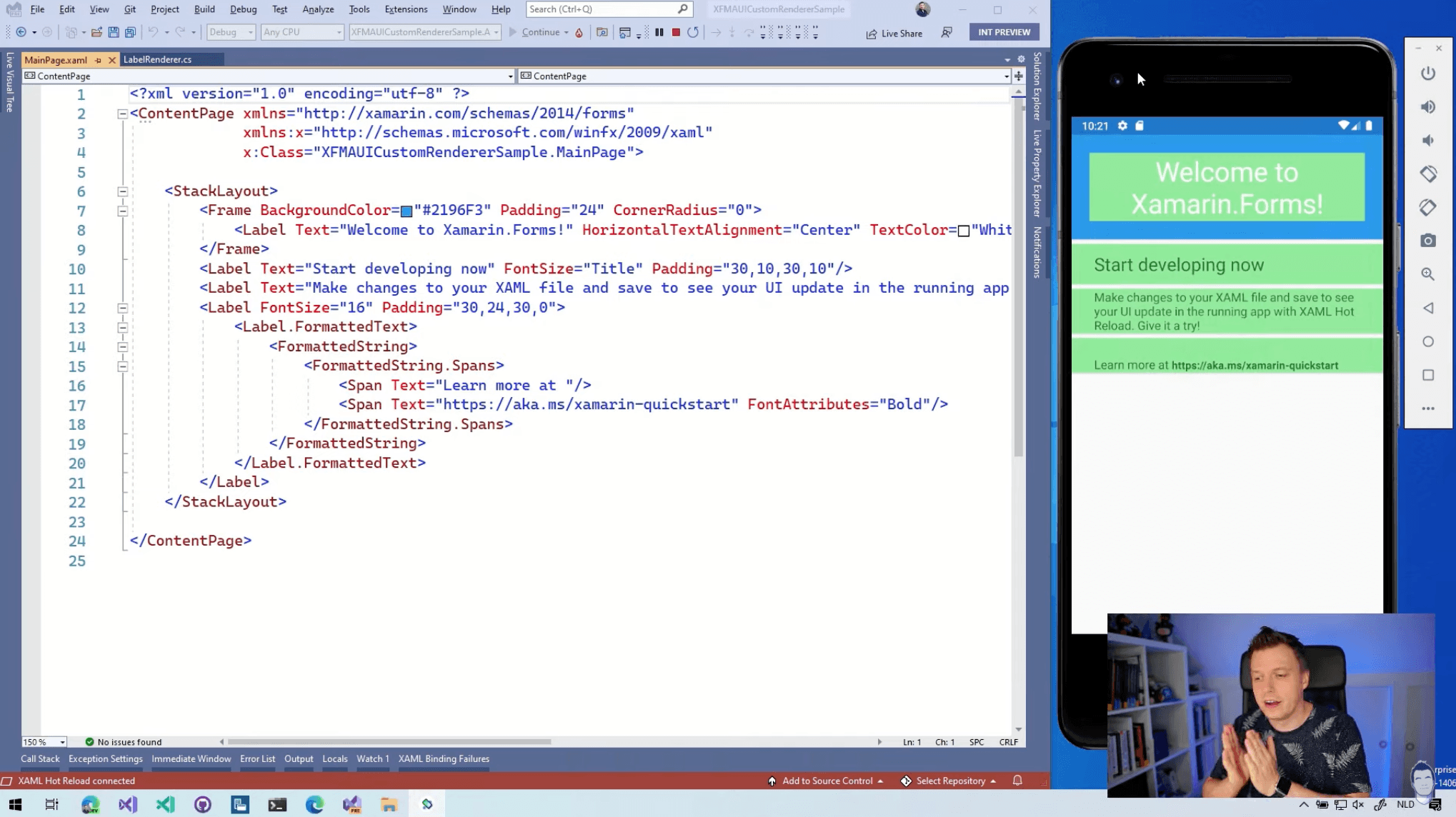Open the Solution Explorer side tab
The image size is (1456, 817).
(1037, 86)
